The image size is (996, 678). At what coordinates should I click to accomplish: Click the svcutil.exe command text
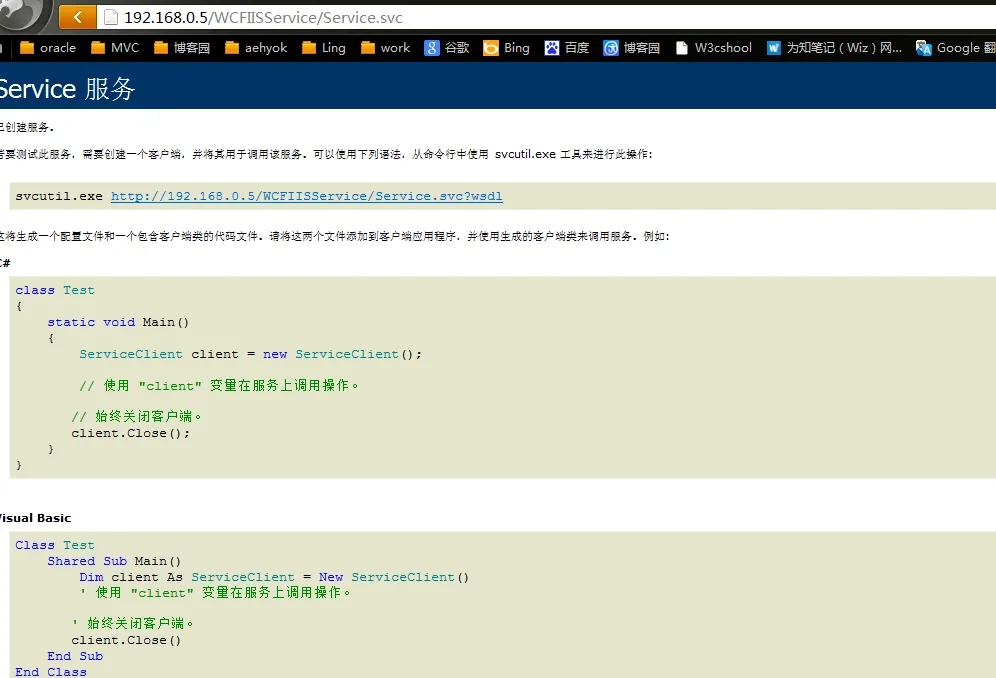59,196
